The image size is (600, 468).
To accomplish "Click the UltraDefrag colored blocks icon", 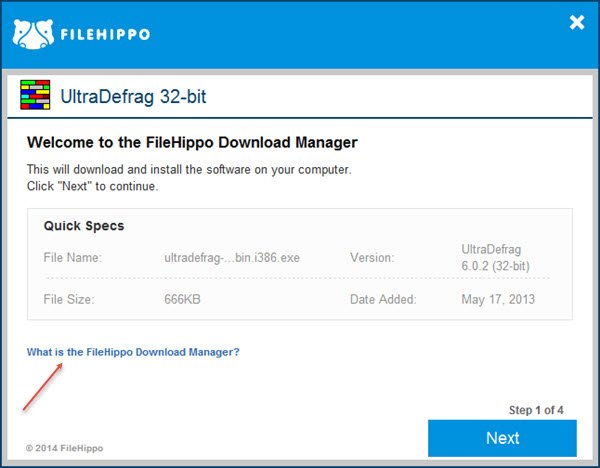I will 35,97.
